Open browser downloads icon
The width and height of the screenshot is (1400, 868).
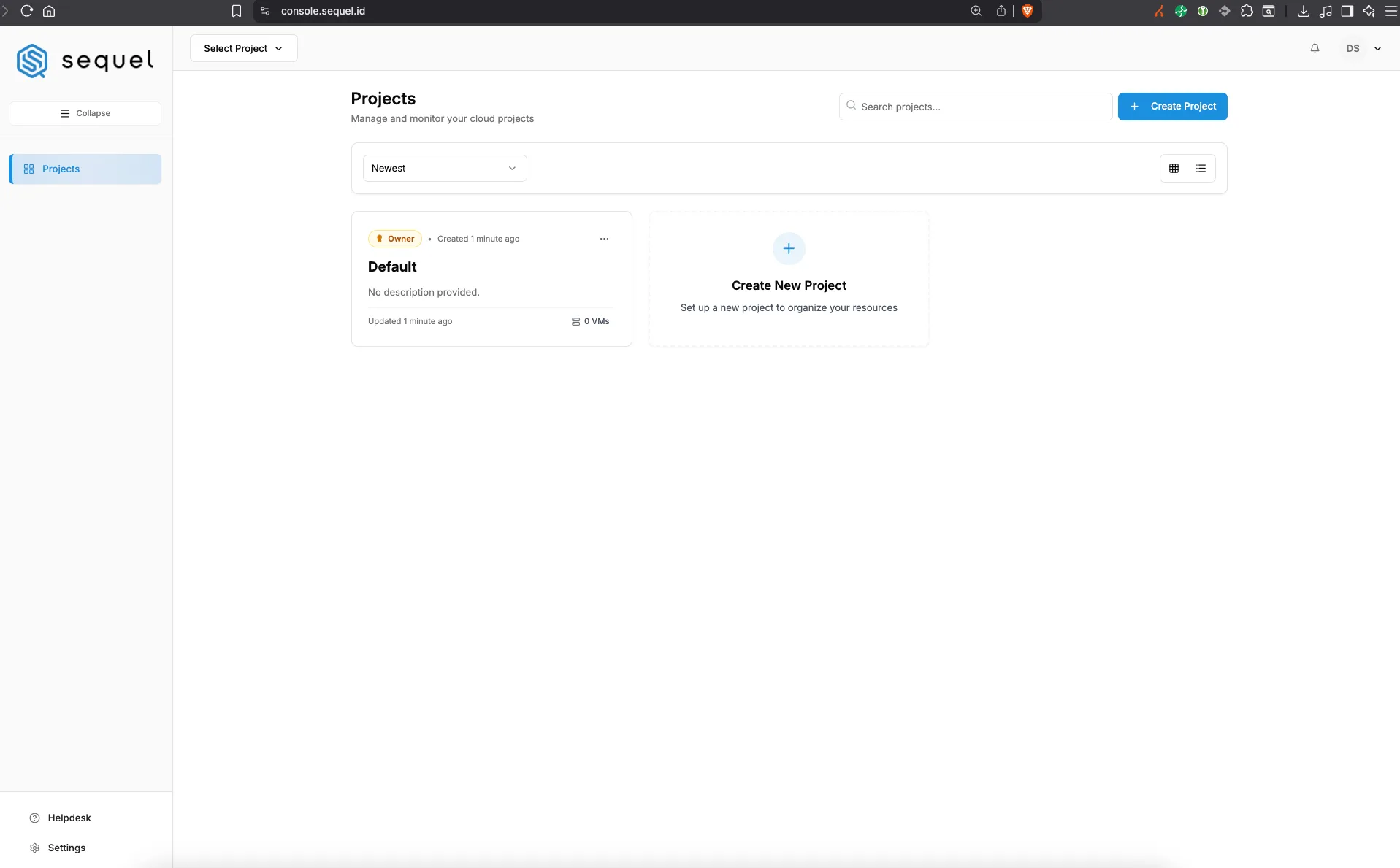[1303, 11]
